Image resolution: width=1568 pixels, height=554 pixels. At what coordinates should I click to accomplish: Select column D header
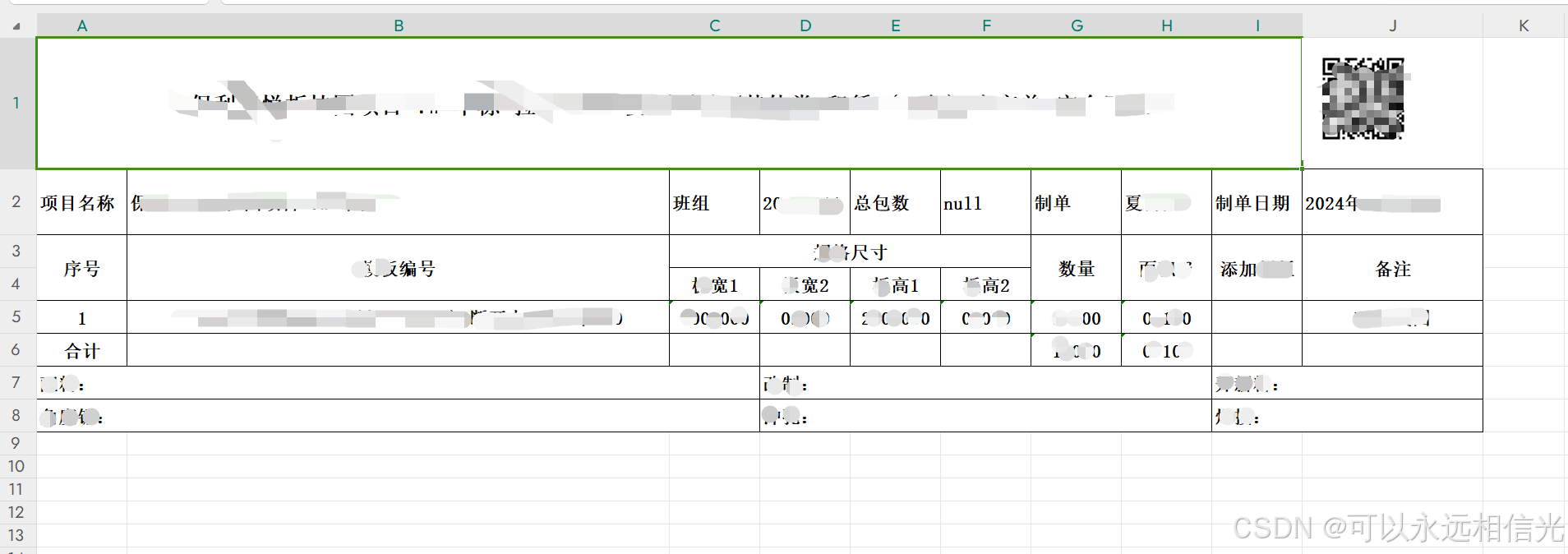coord(805,25)
